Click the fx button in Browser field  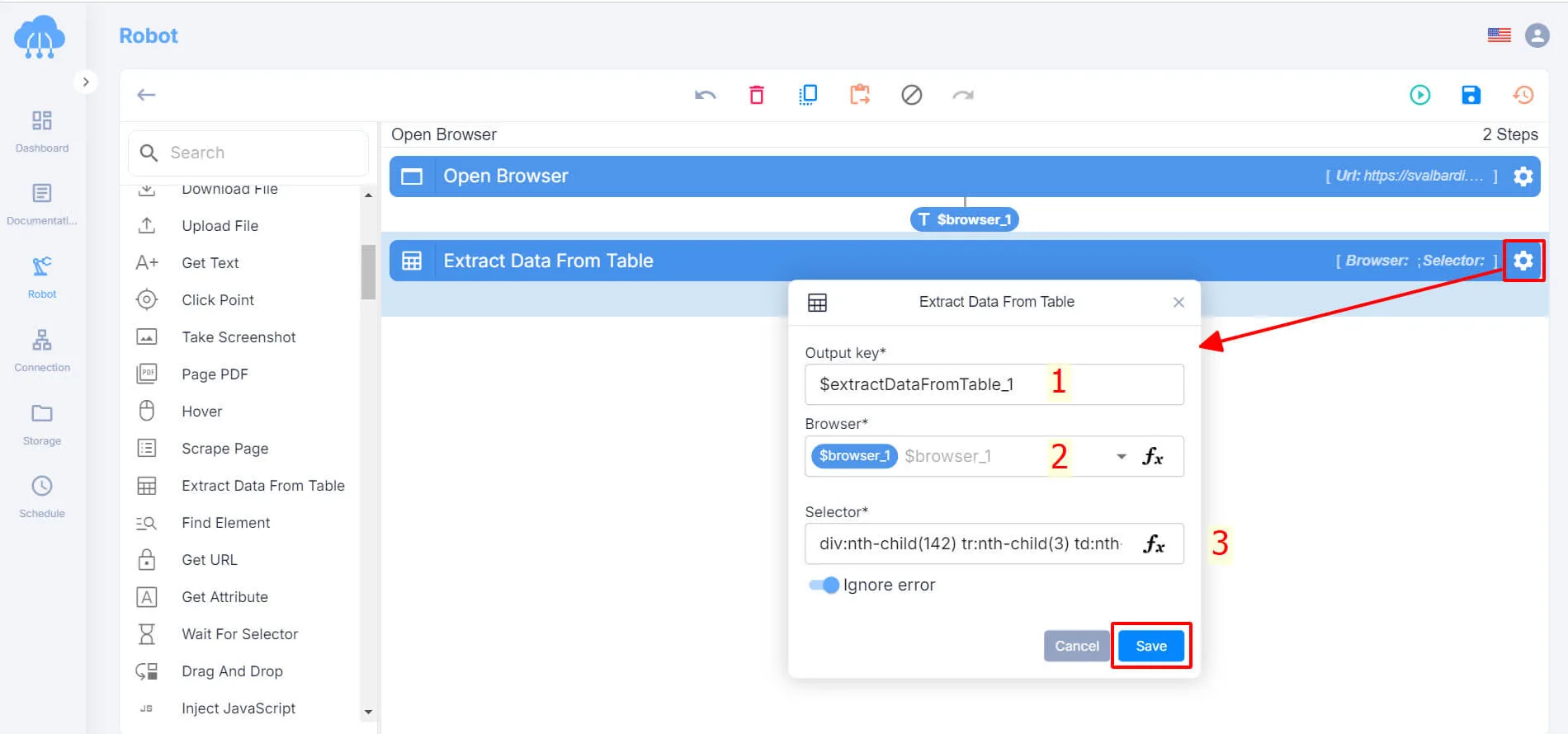1153,456
